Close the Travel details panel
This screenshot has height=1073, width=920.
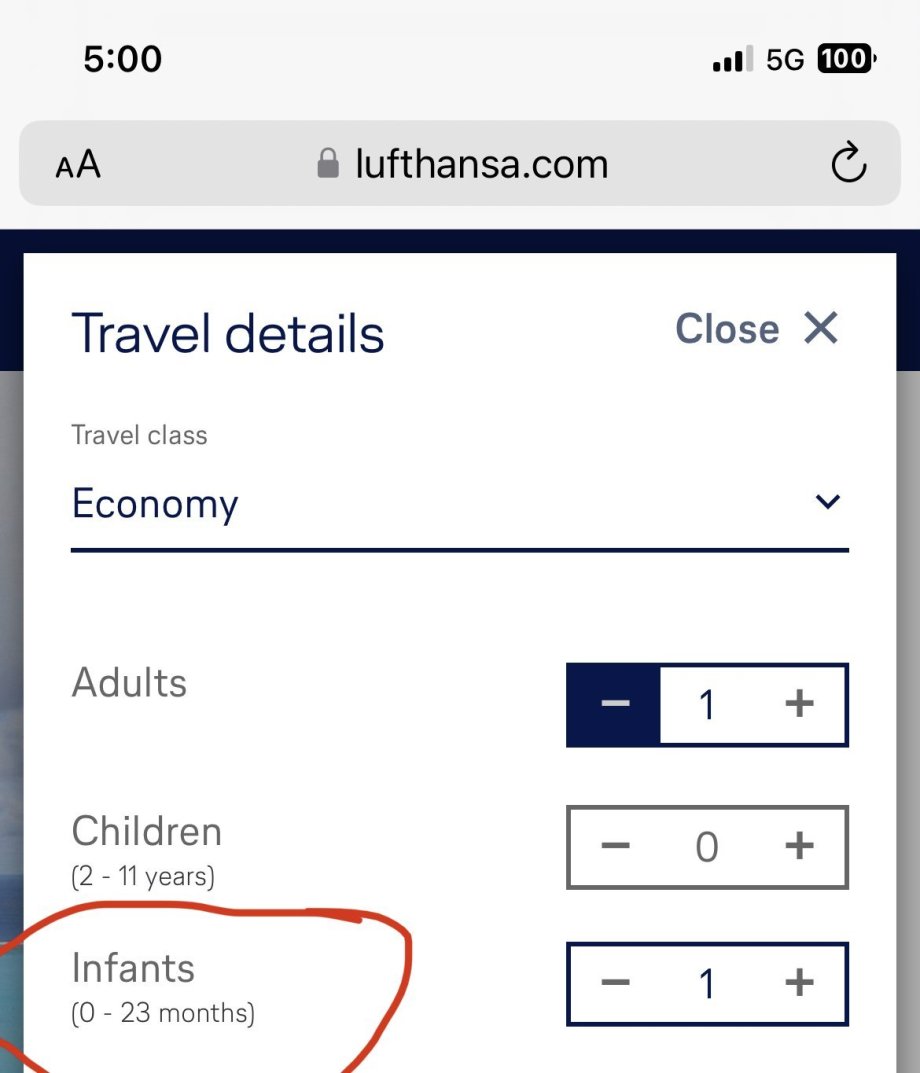pyautogui.click(x=757, y=328)
